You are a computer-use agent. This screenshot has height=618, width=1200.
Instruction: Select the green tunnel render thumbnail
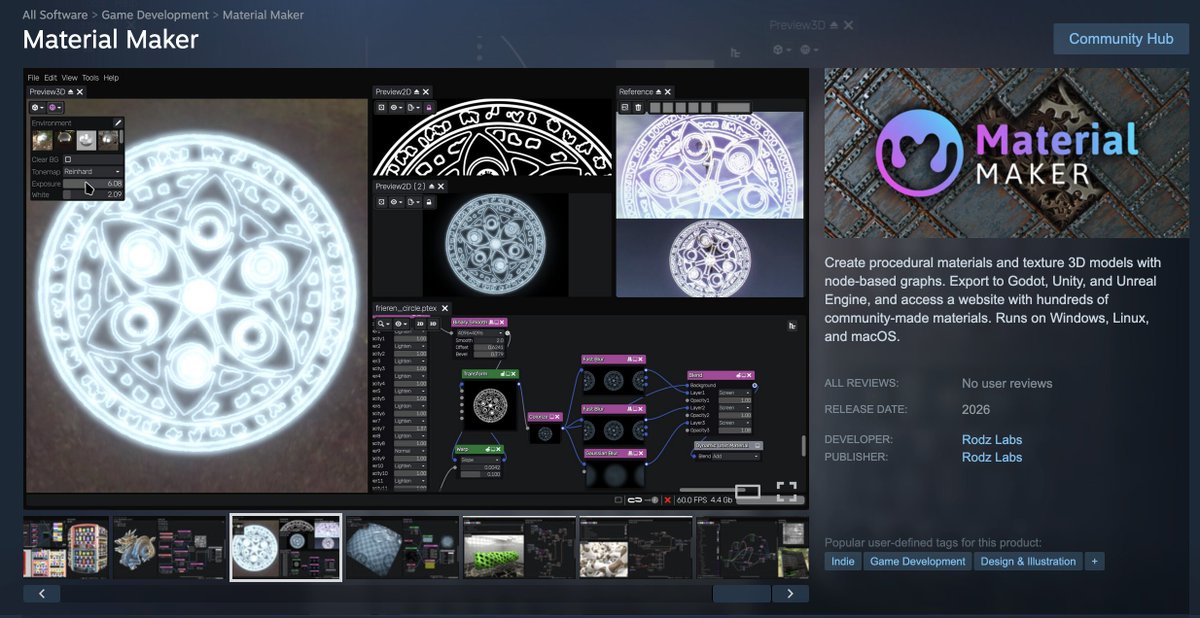pyautogui.click(x=519, y=547)
